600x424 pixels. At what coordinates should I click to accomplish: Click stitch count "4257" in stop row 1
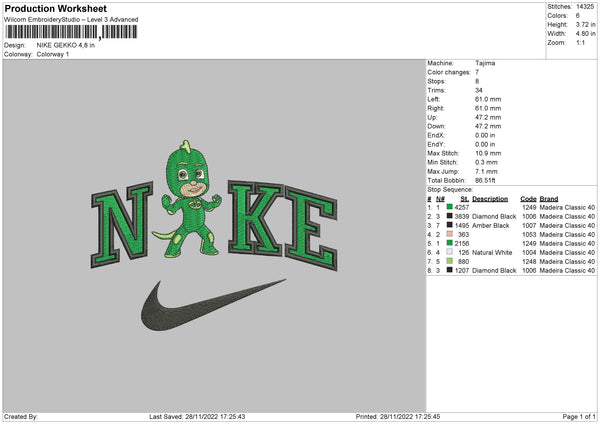point(461,207)
